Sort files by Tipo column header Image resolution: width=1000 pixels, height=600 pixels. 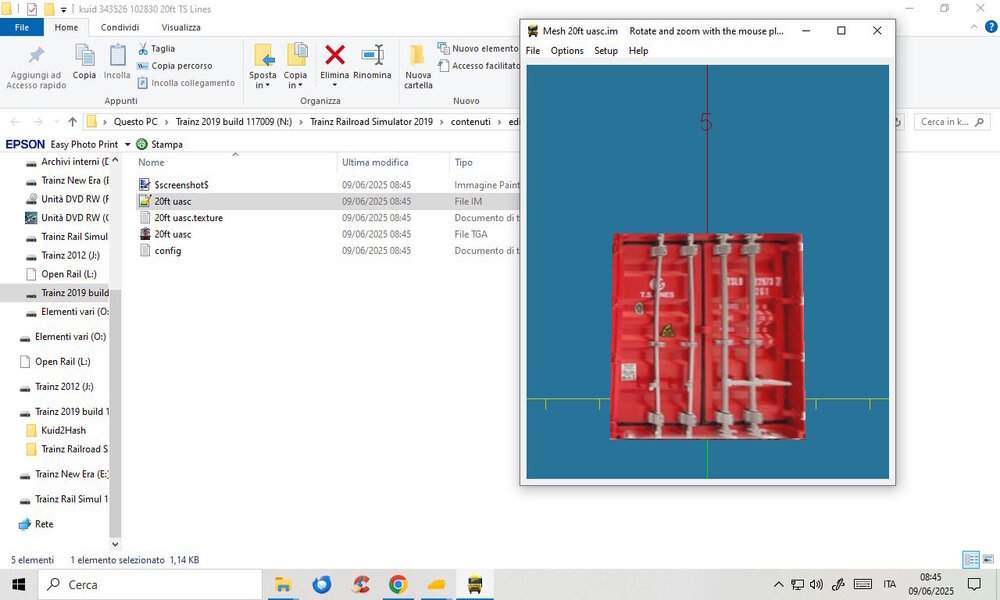[464, 163]
